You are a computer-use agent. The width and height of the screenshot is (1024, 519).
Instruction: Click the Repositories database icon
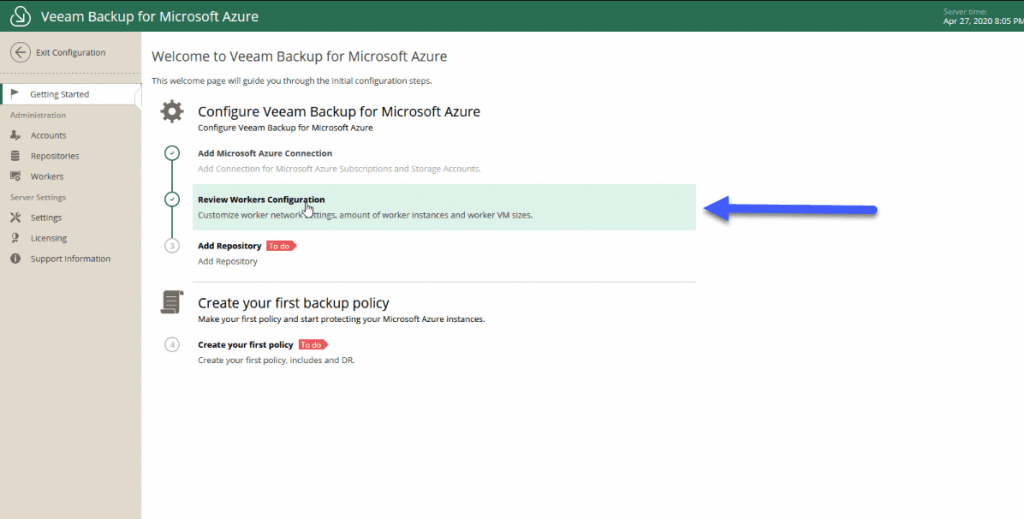click(x=15, y=156)
